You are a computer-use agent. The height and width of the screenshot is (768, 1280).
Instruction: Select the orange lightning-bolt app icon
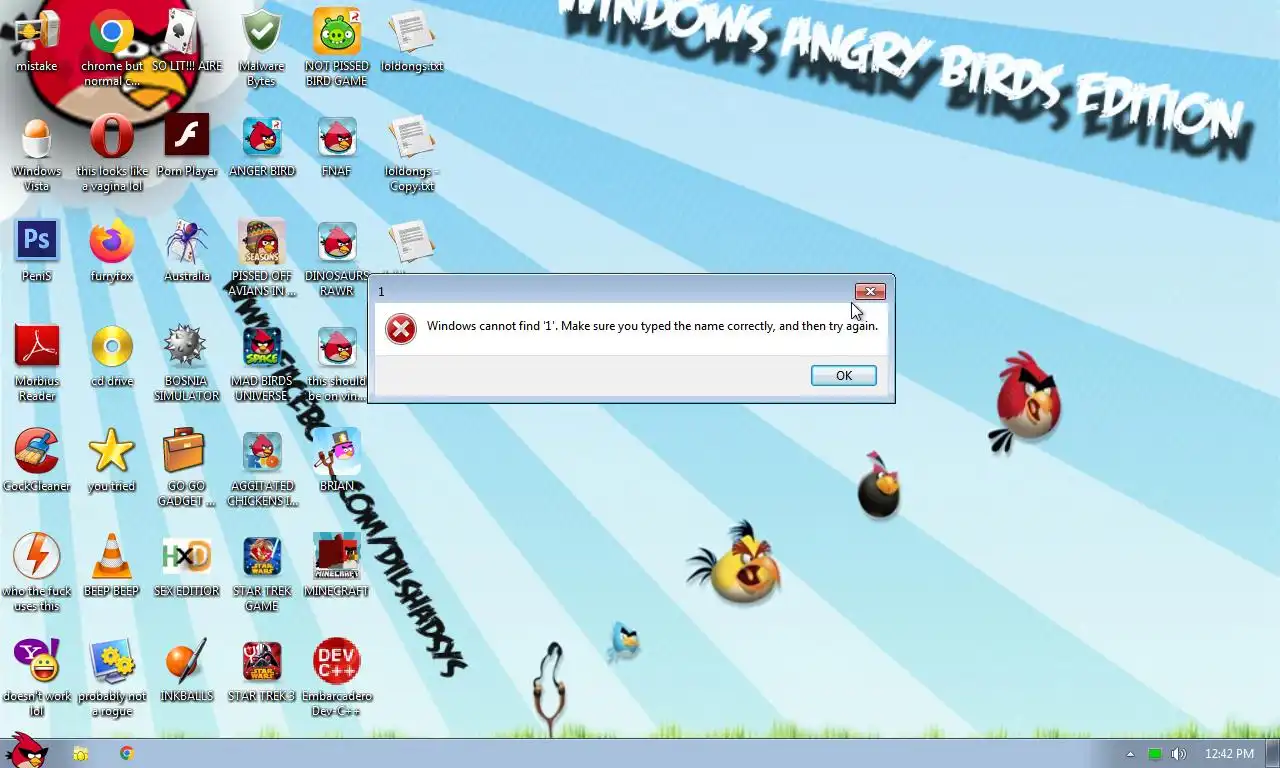(x=37, y=573)
